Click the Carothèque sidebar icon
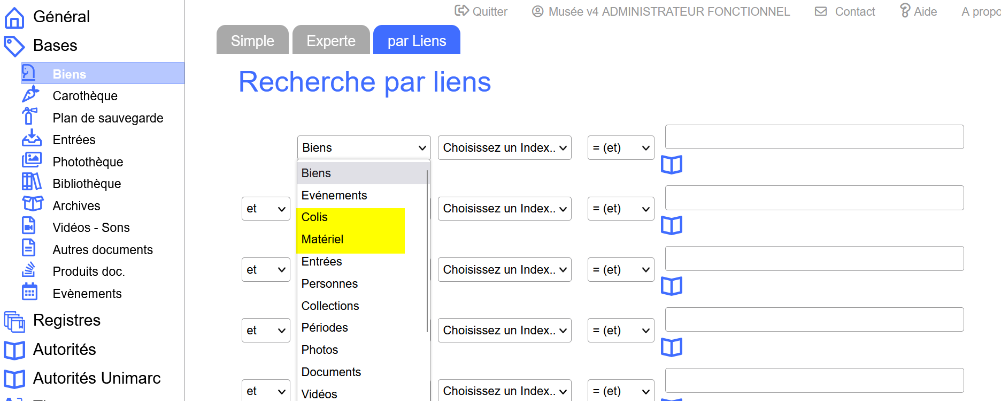This screenshot has width=1001, height=401. click(x=30, y=95)
